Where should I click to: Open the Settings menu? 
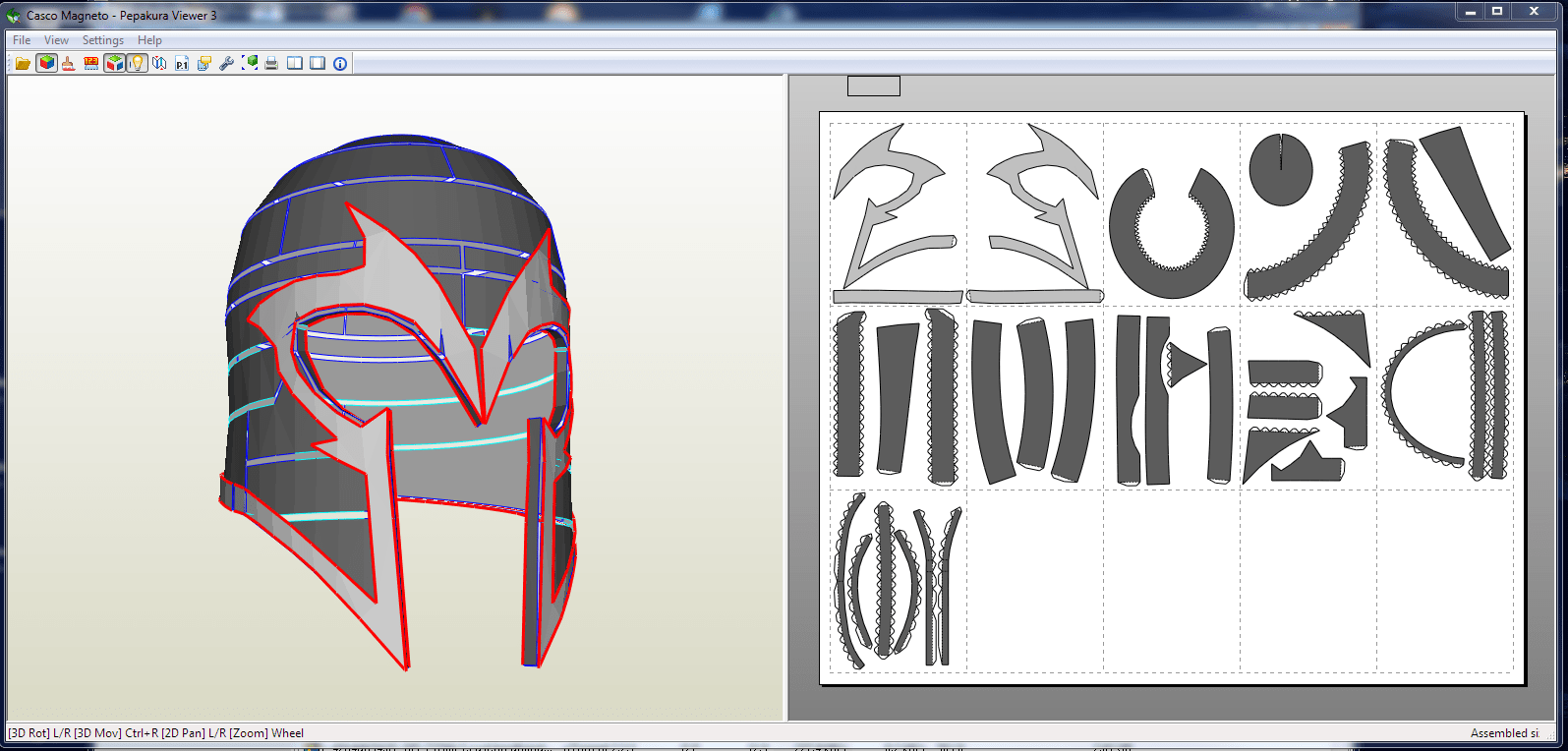click(x=103, y=40)
